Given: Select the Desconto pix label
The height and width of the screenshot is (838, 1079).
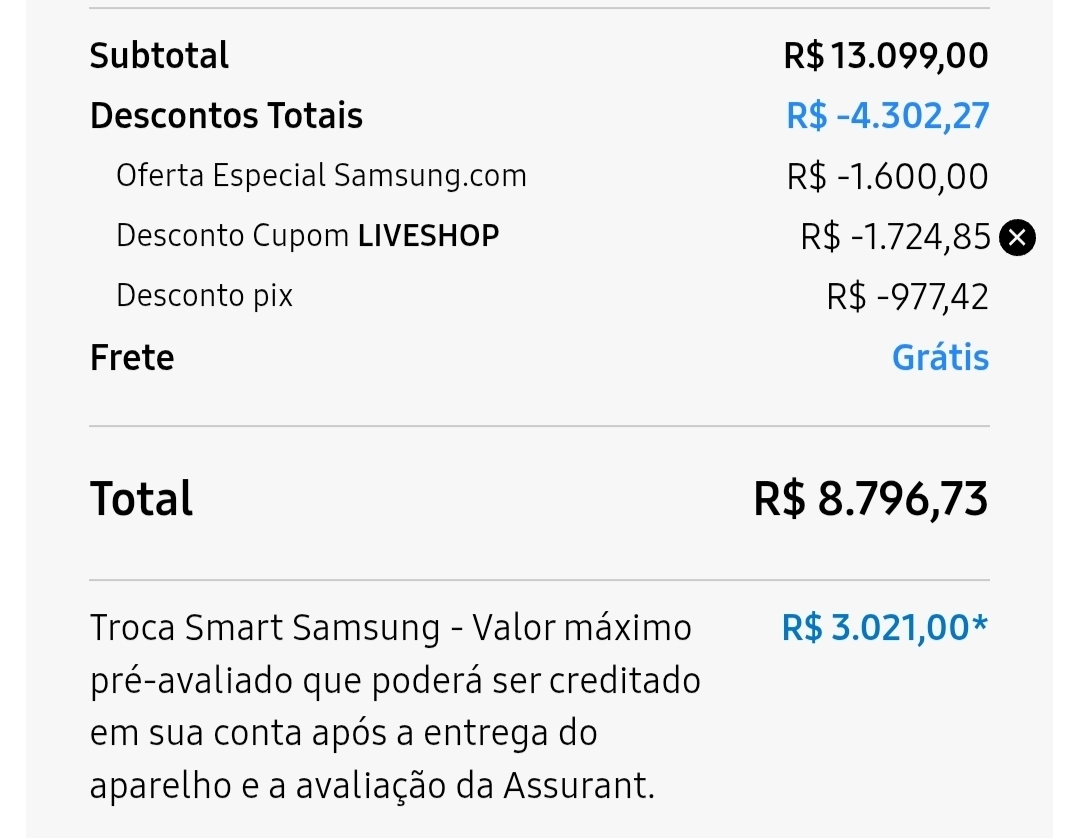Looking at the screenshot, I should coord(204,296).
